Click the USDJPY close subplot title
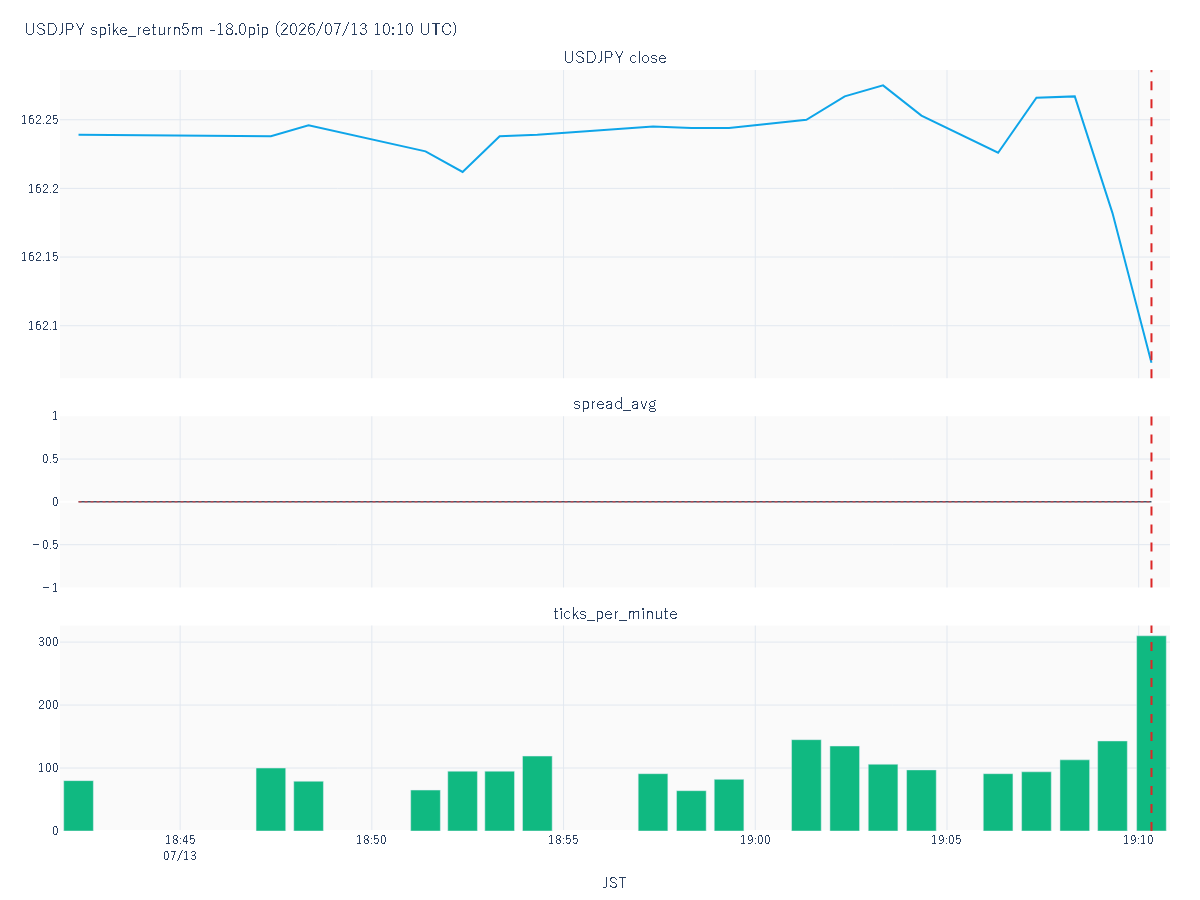The height and width of the screenshot is (900, 1200). [615, 58]
